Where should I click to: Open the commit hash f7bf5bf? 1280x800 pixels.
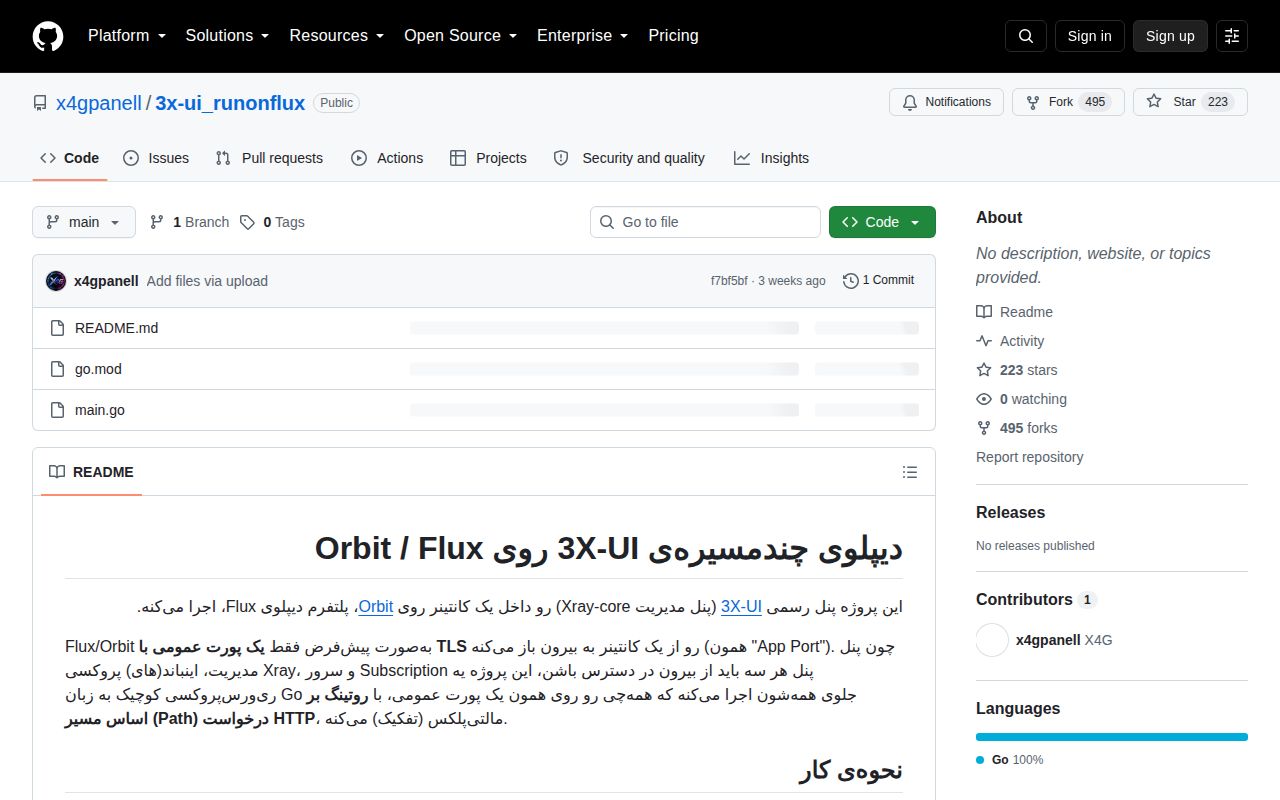click(x=729, y=281)
